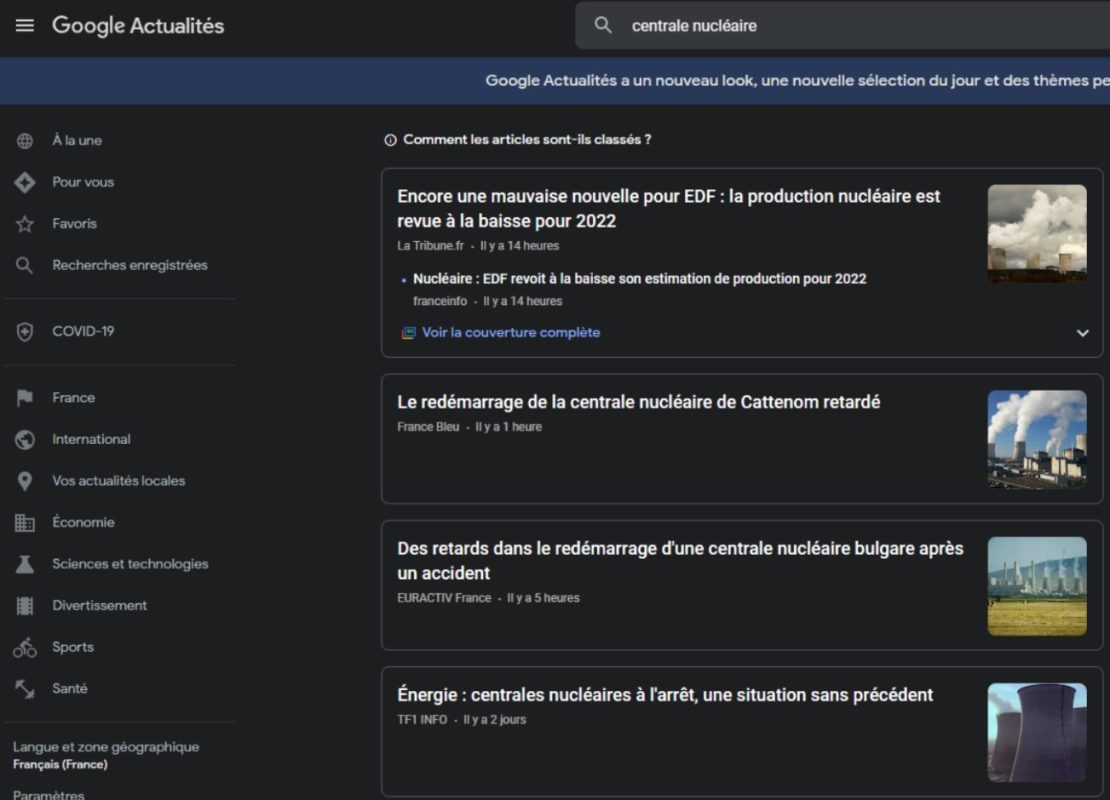1110x800 pixels.
Task: Click the search field containing 'centrale nucléaire'
Action: (x=842, y=25)
